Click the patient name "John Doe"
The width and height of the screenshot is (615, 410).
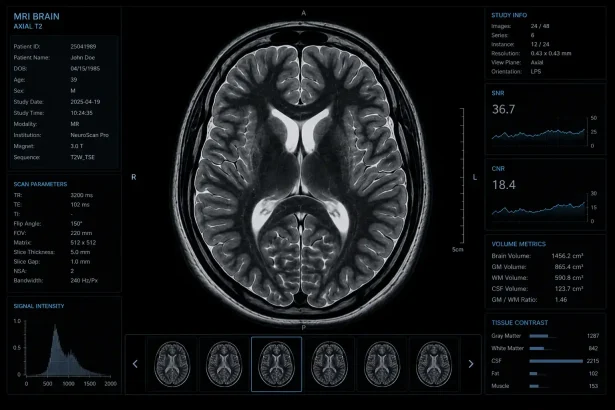point(83,57)
